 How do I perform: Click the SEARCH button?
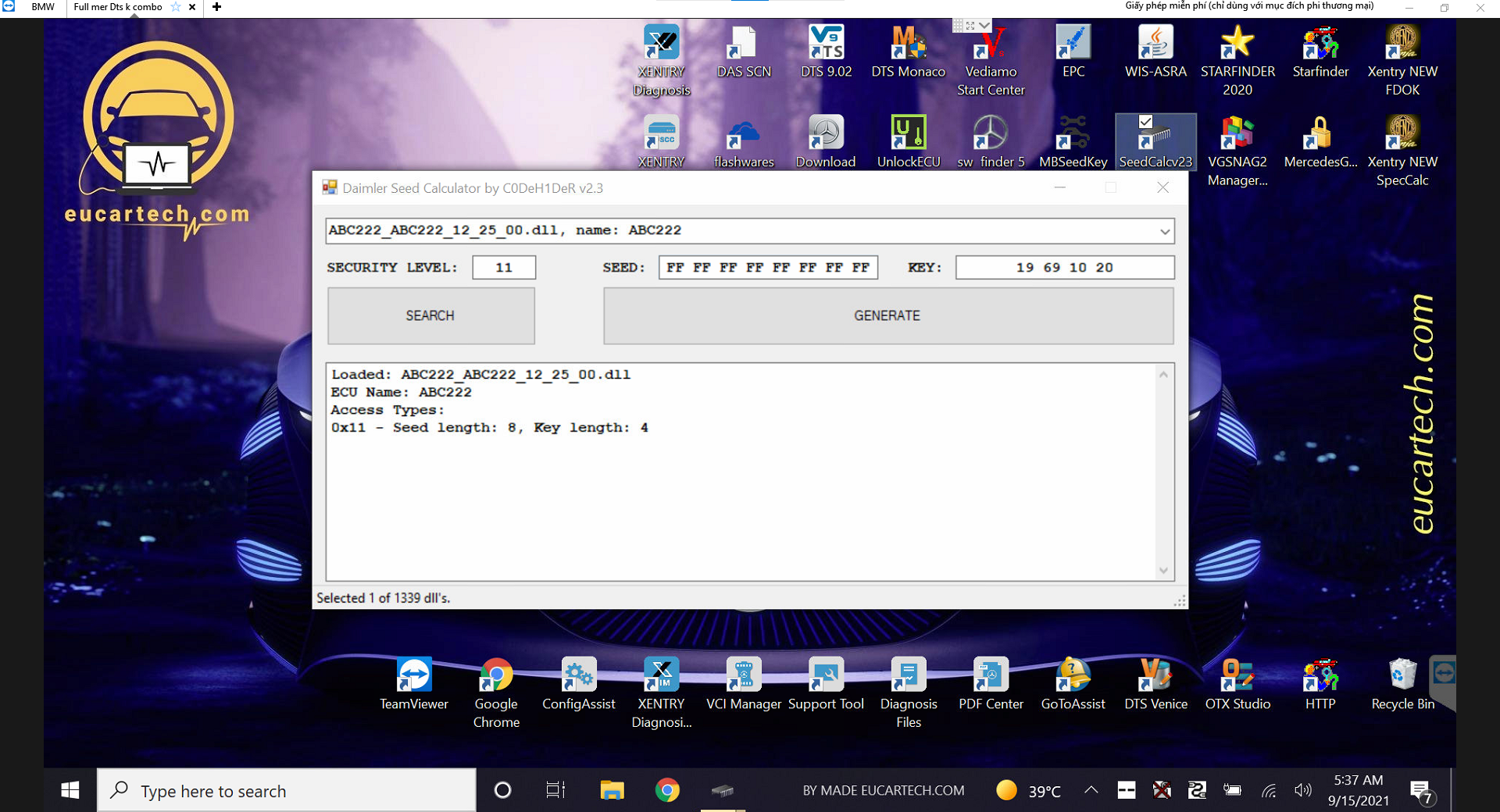pyautogui.click(x=430, y=315)
